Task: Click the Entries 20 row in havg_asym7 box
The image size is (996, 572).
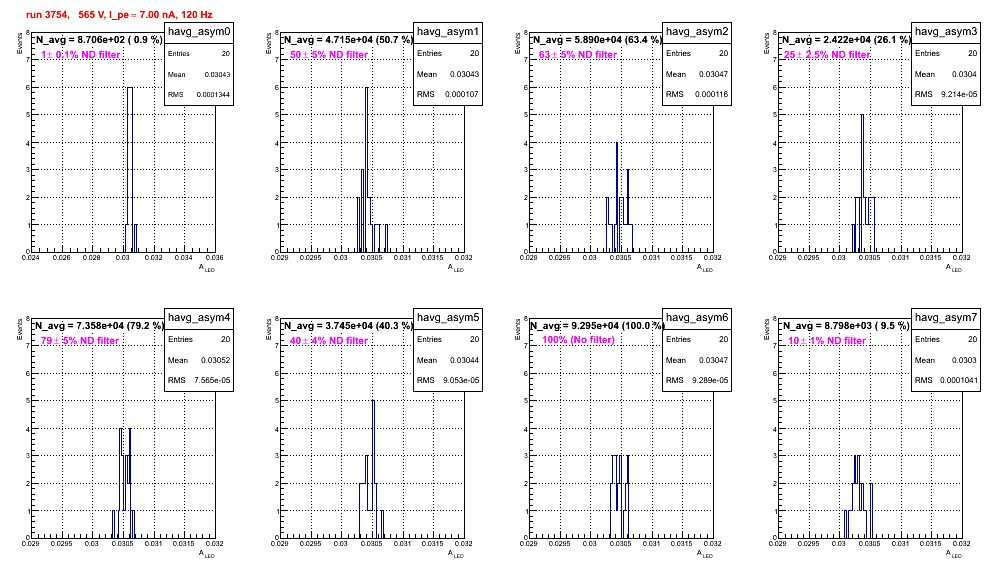Action: point(946,339)
